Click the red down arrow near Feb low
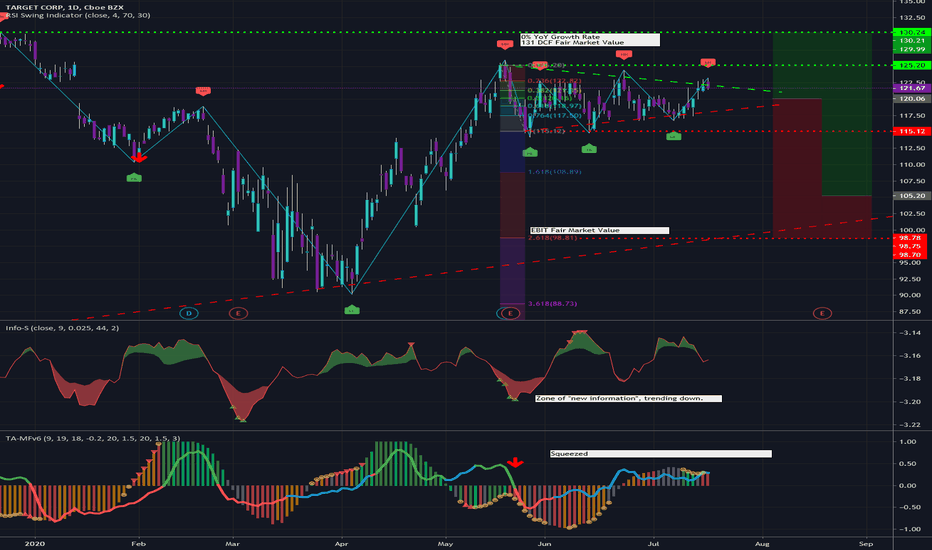Image resolution: width=932 pixels, height=550 pixels. point(138,157)
